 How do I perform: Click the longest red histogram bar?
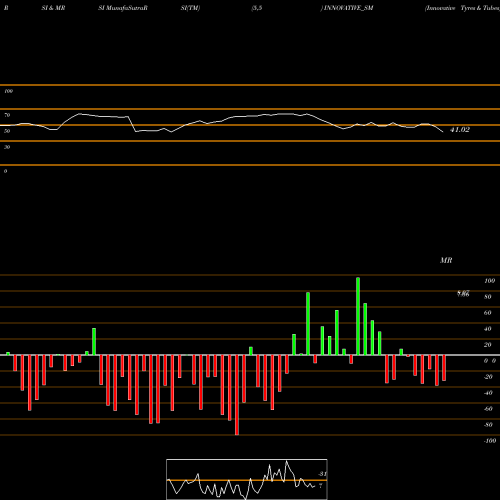(x=237, y=395)
